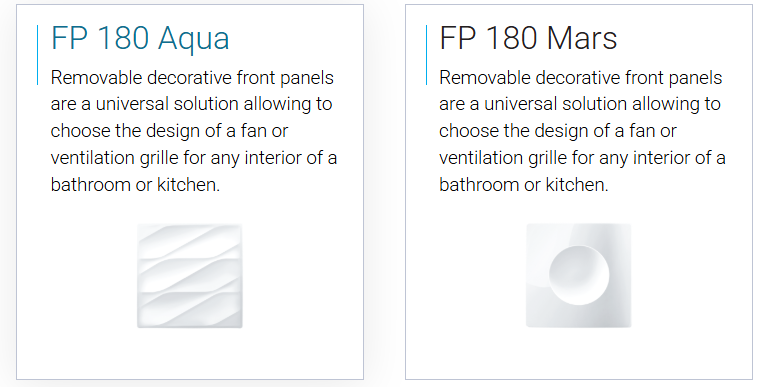Click "bathroom or kitchen." in the Mars card
758x387 pixels.
pos(524,185)
